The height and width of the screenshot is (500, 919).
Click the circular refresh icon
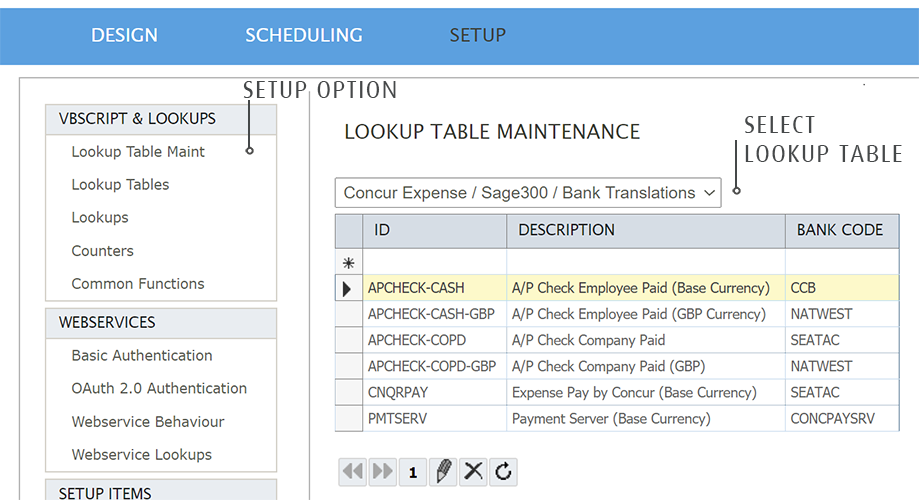(x=503, y=472)
